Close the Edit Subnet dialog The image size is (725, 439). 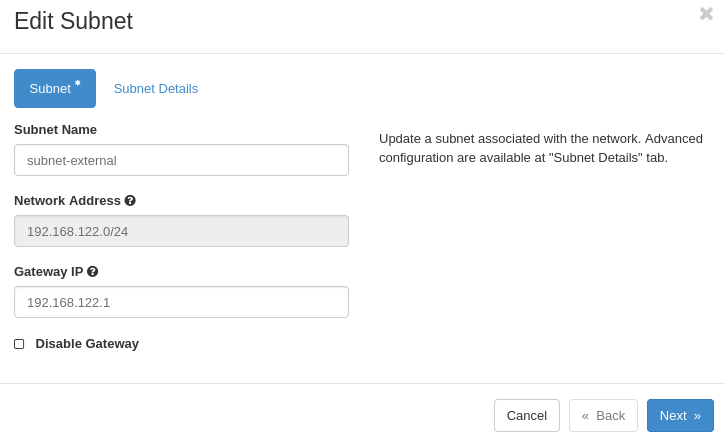pyautogui.click(x=706, y=14)
